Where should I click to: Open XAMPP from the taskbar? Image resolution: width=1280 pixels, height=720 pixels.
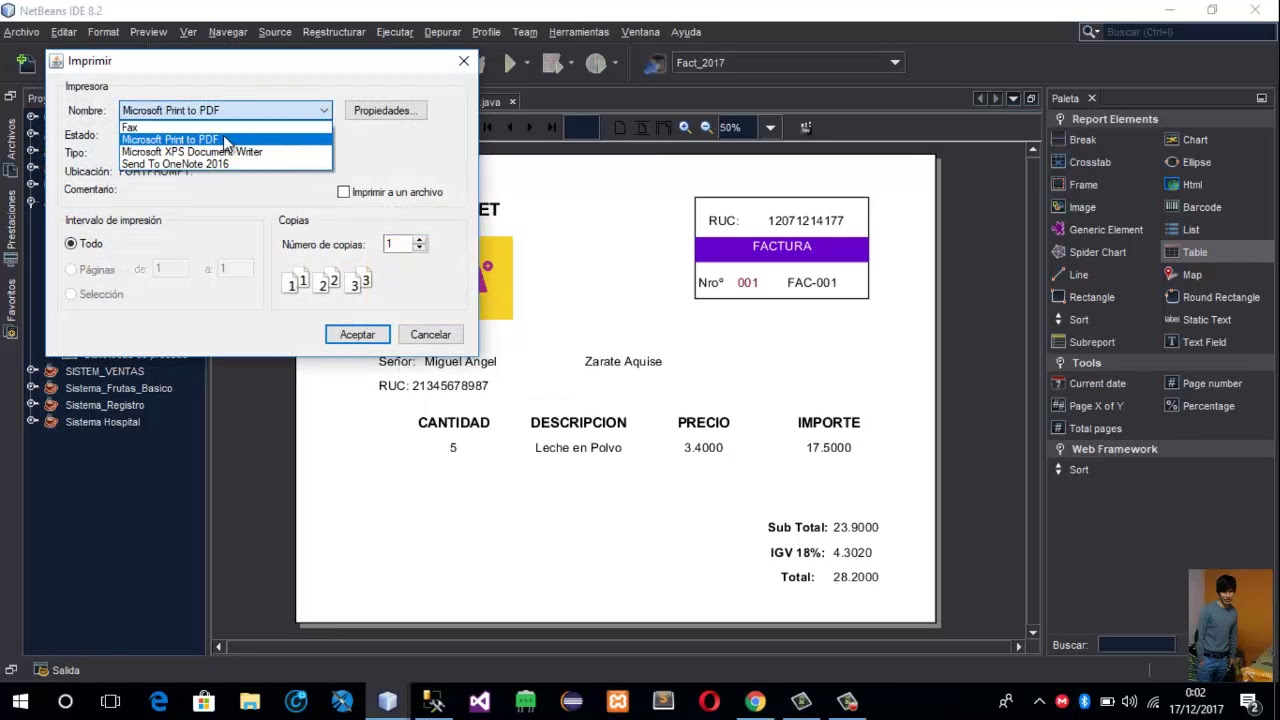pos(617,702)
